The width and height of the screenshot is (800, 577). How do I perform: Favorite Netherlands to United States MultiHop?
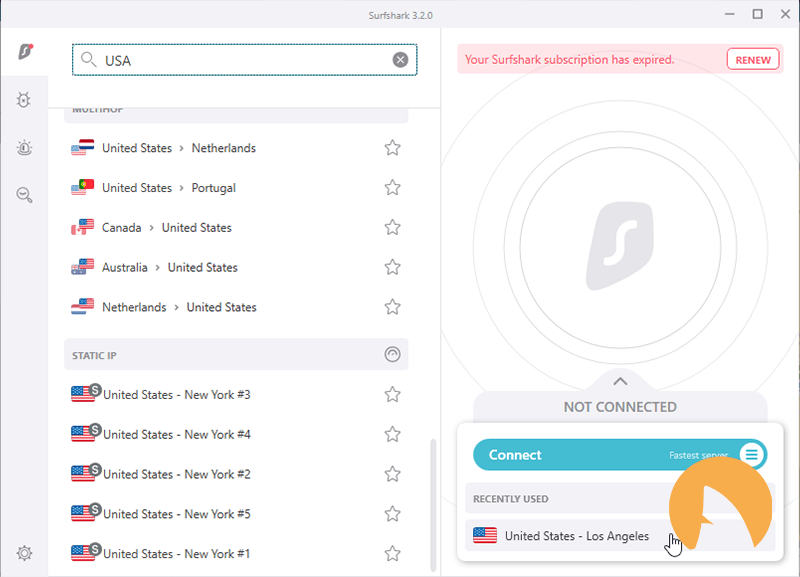pyautogui.click(x=392, y=307)
